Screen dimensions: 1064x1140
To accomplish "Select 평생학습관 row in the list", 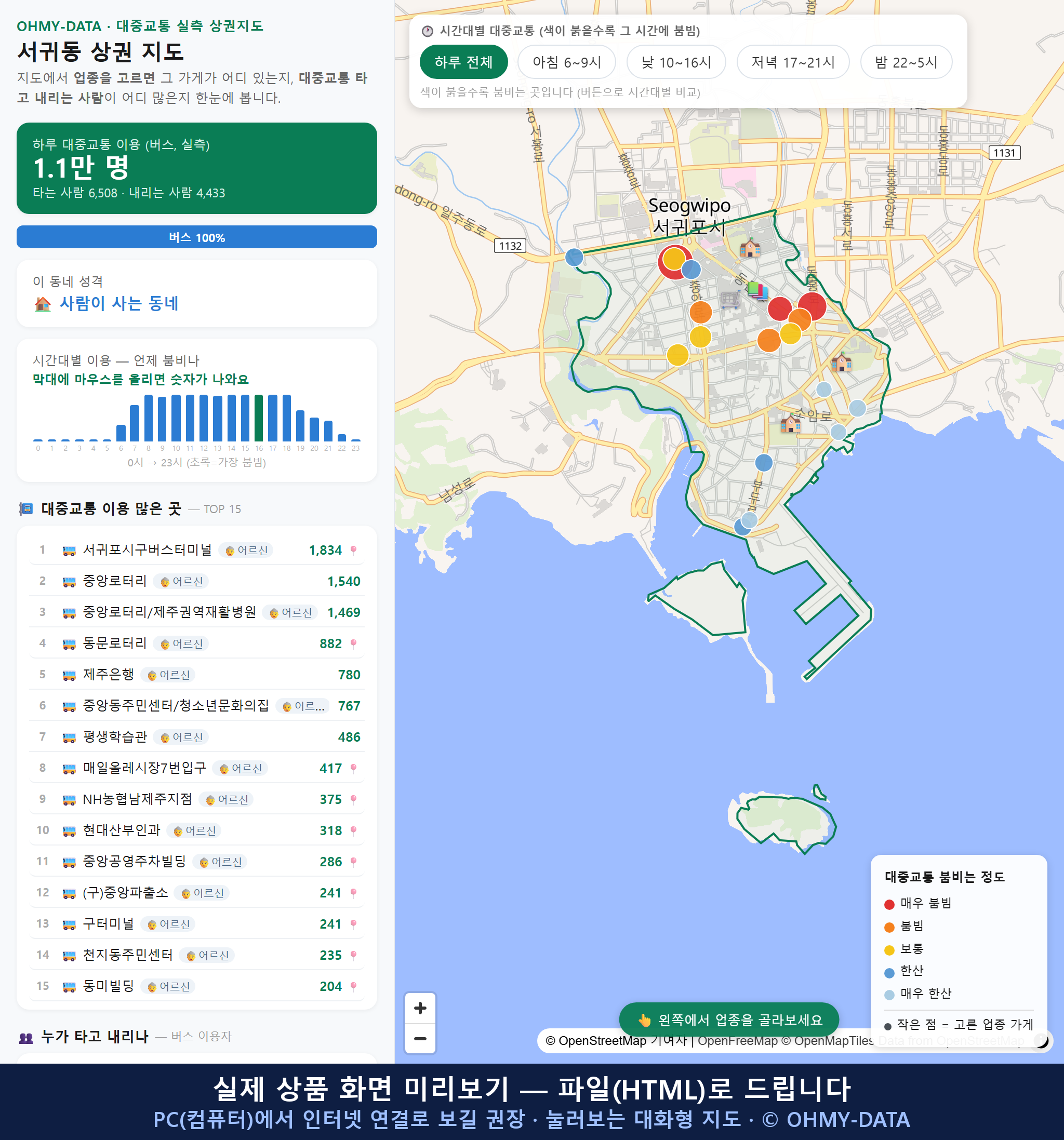I will click(197, 737).
